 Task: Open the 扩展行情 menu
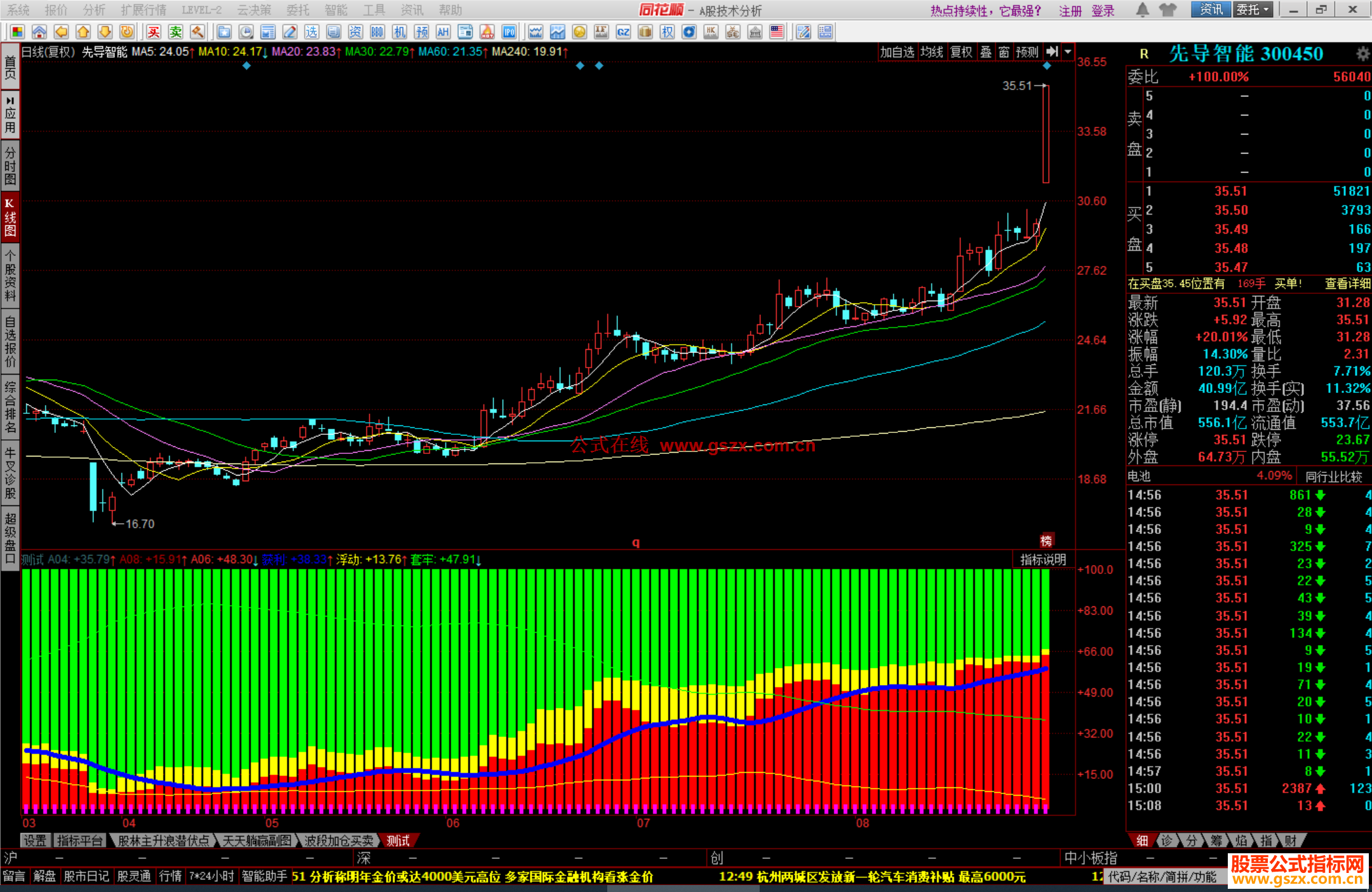[x=144, y=10]
